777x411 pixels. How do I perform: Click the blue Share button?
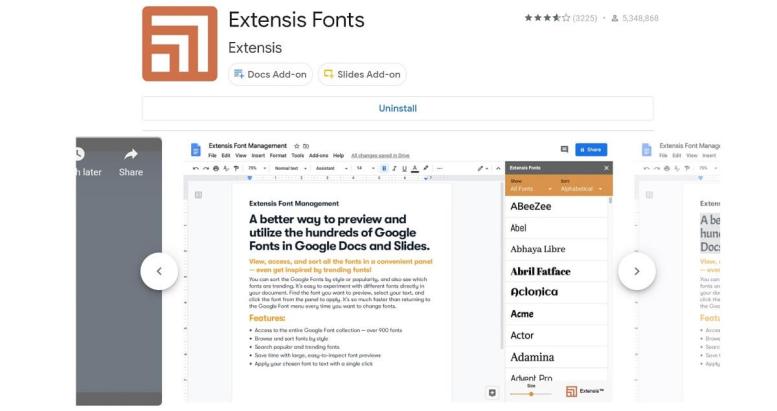(591, 149)
